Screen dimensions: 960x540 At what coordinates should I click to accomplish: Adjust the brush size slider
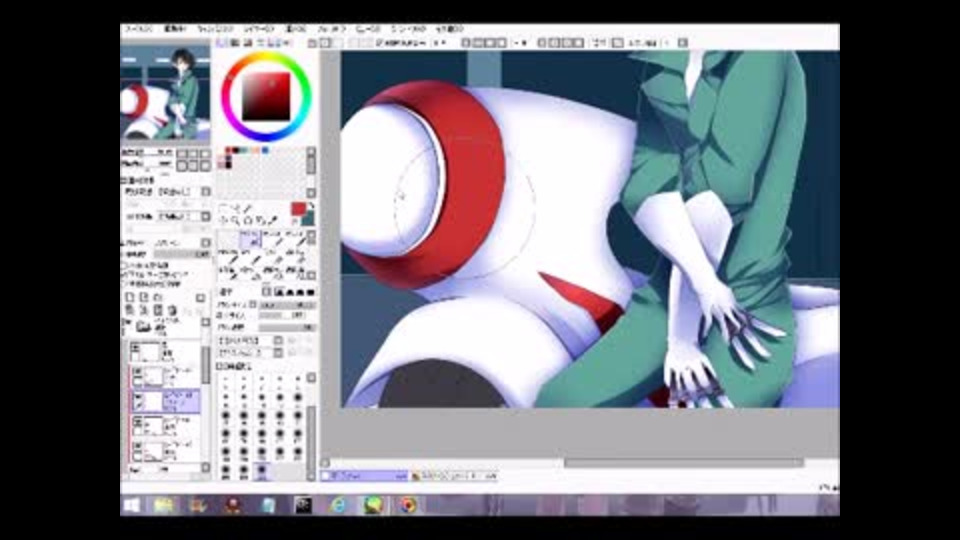tap(288, 304)
